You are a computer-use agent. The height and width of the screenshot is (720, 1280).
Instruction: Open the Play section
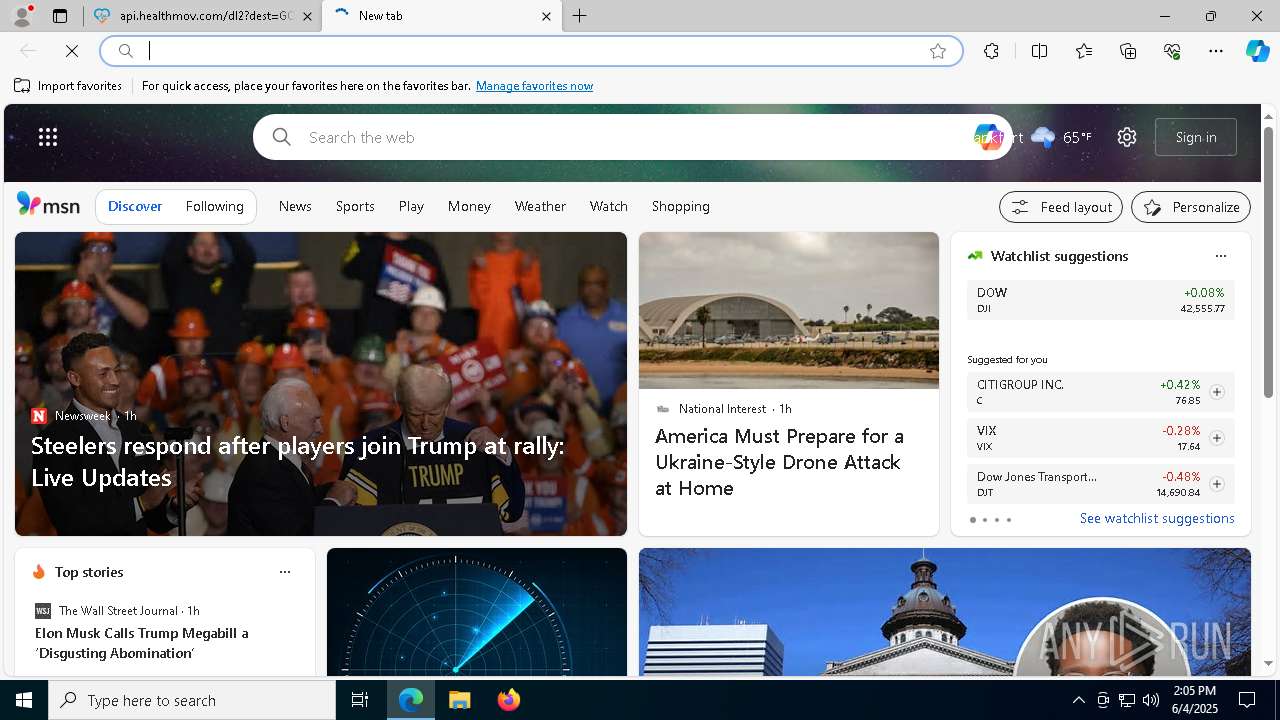tap(411, 206)
